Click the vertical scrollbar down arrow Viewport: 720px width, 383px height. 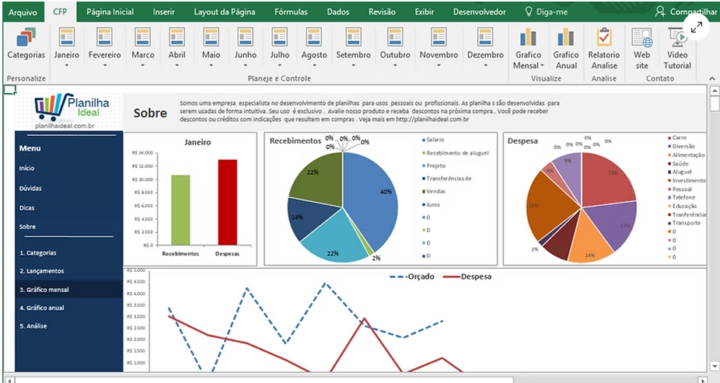click(714, 366)
